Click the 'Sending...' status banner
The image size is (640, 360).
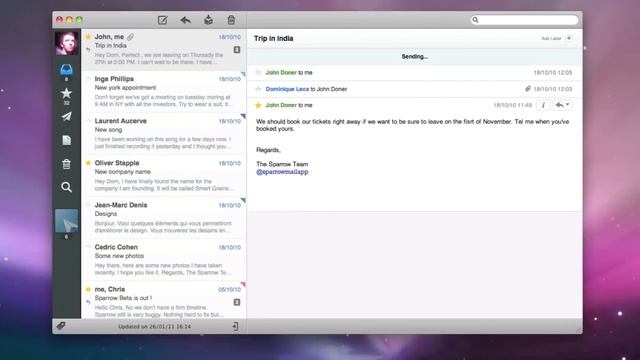pyautogui.click(x=415, y=56)
